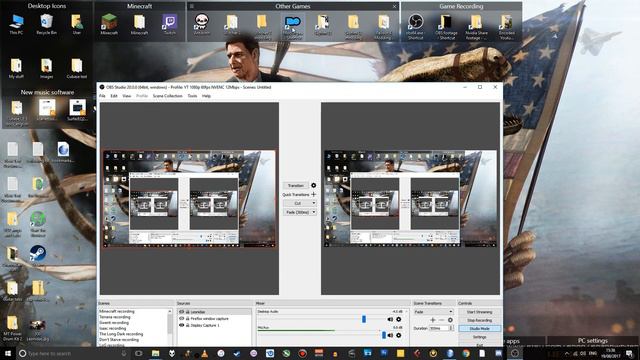Viewport: 640px width, 360px height.
Task: Open the Fade scene transition combo box
Action: click(433, 312)
